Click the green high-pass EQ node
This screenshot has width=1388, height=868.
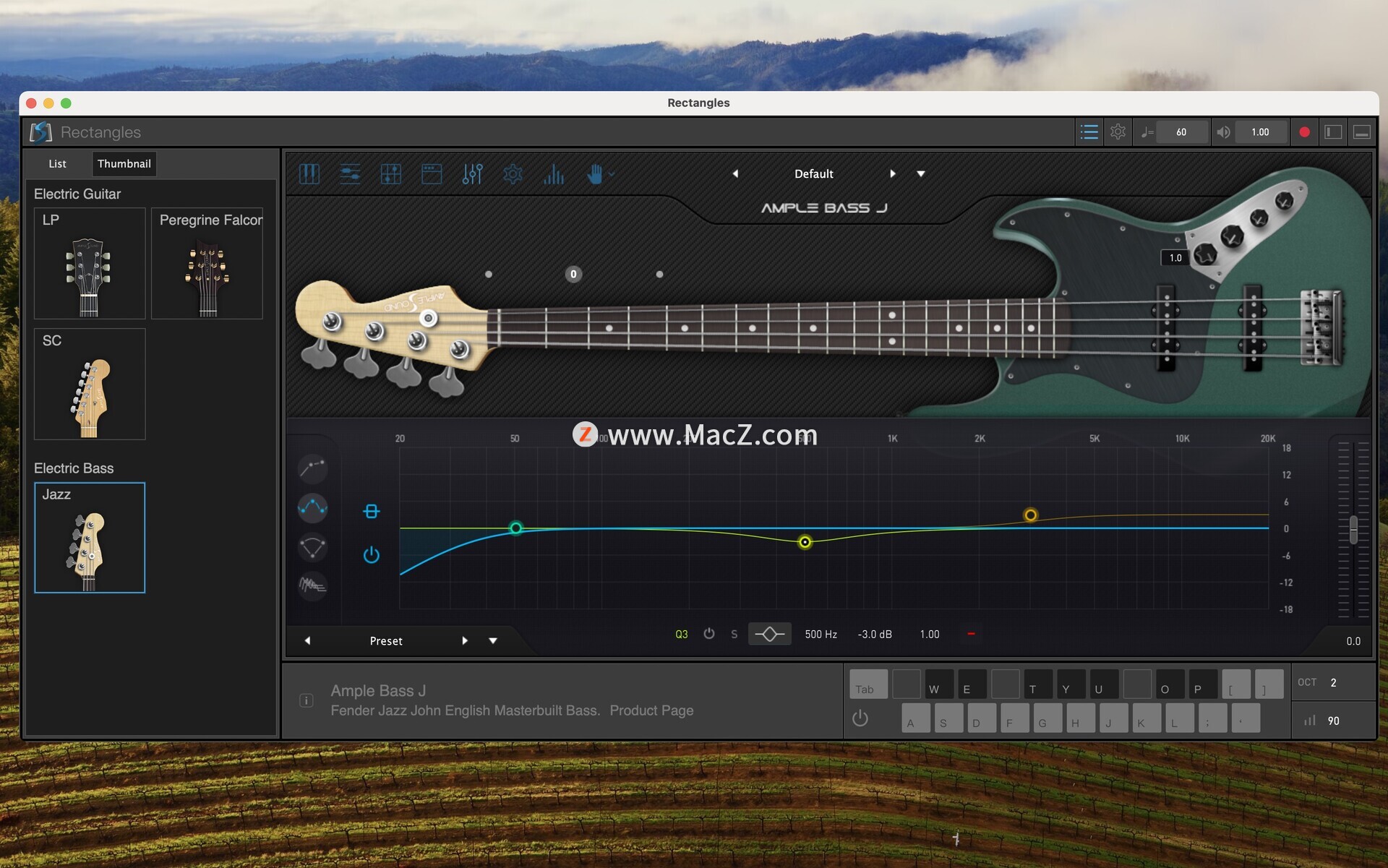pyautogui.click(x=515, y=528)
